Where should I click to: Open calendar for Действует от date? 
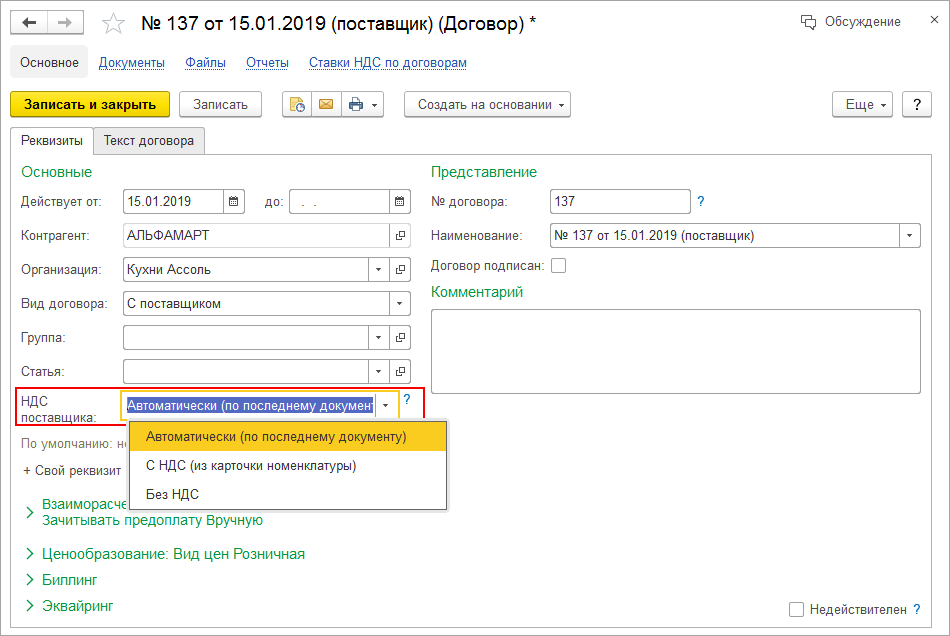pos(233,202)
